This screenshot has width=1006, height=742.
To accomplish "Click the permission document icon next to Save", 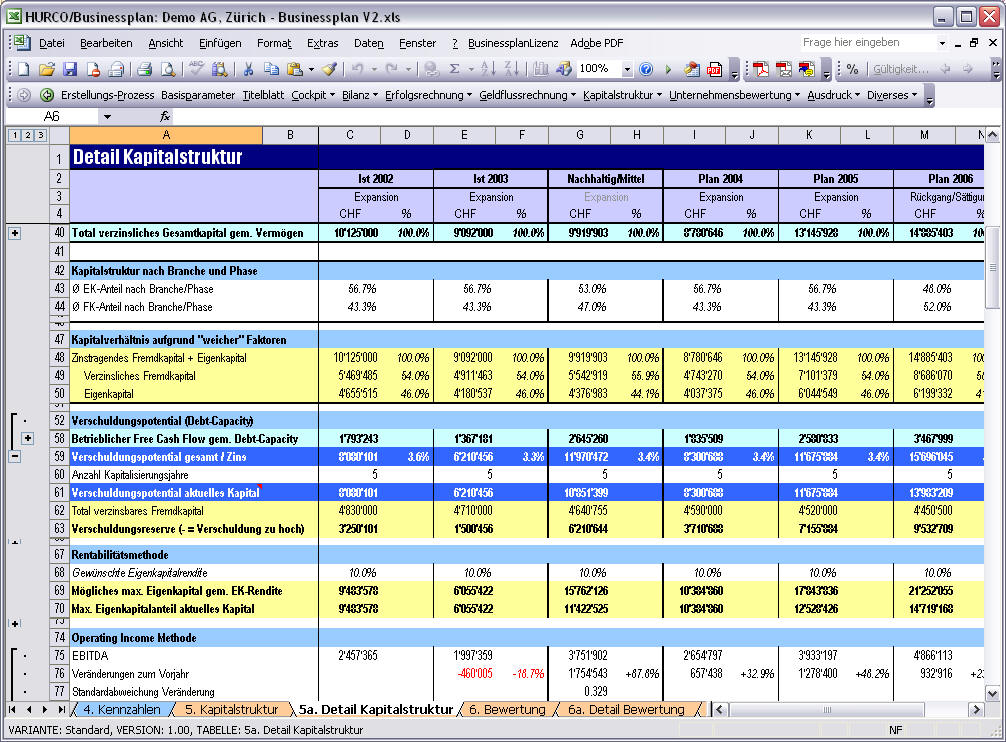I will (x=93, y=69).
